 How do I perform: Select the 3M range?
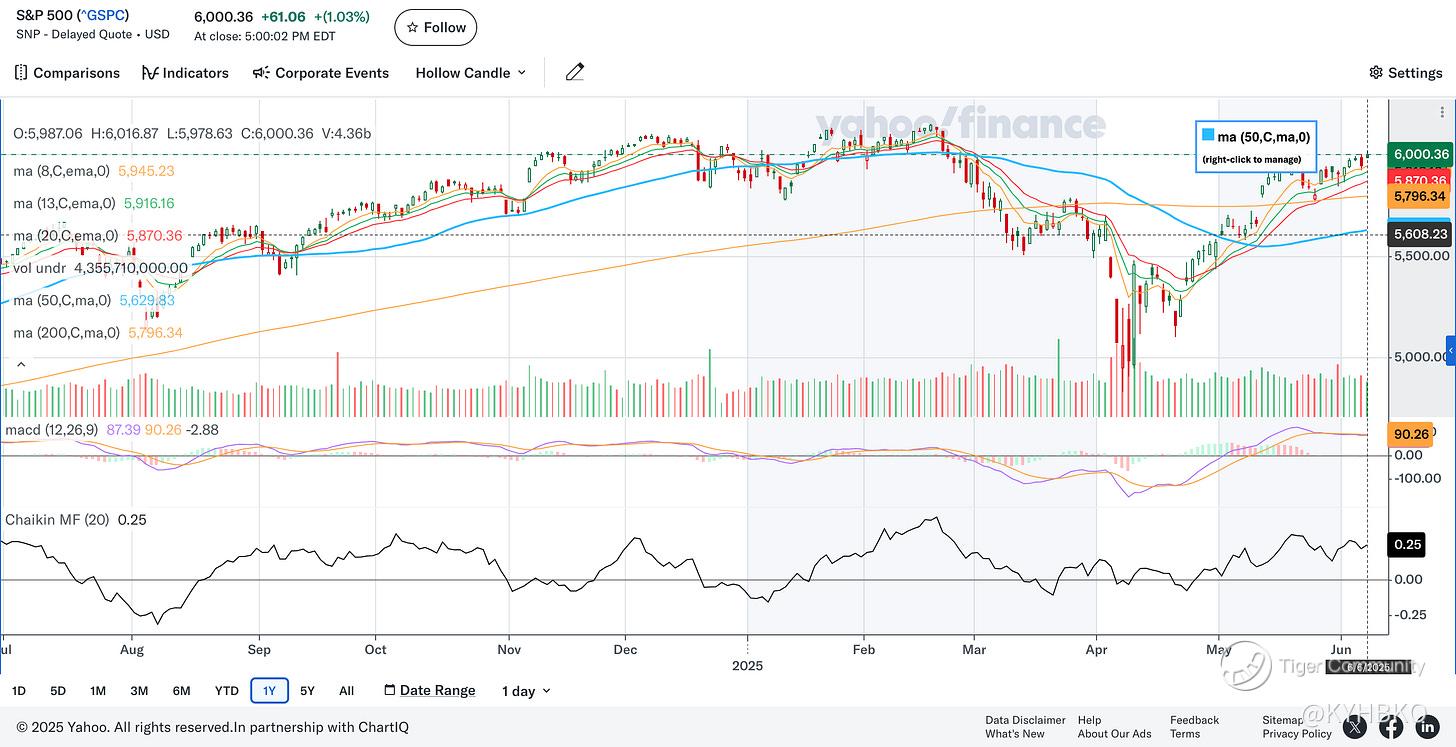click(x=139, y=691)
